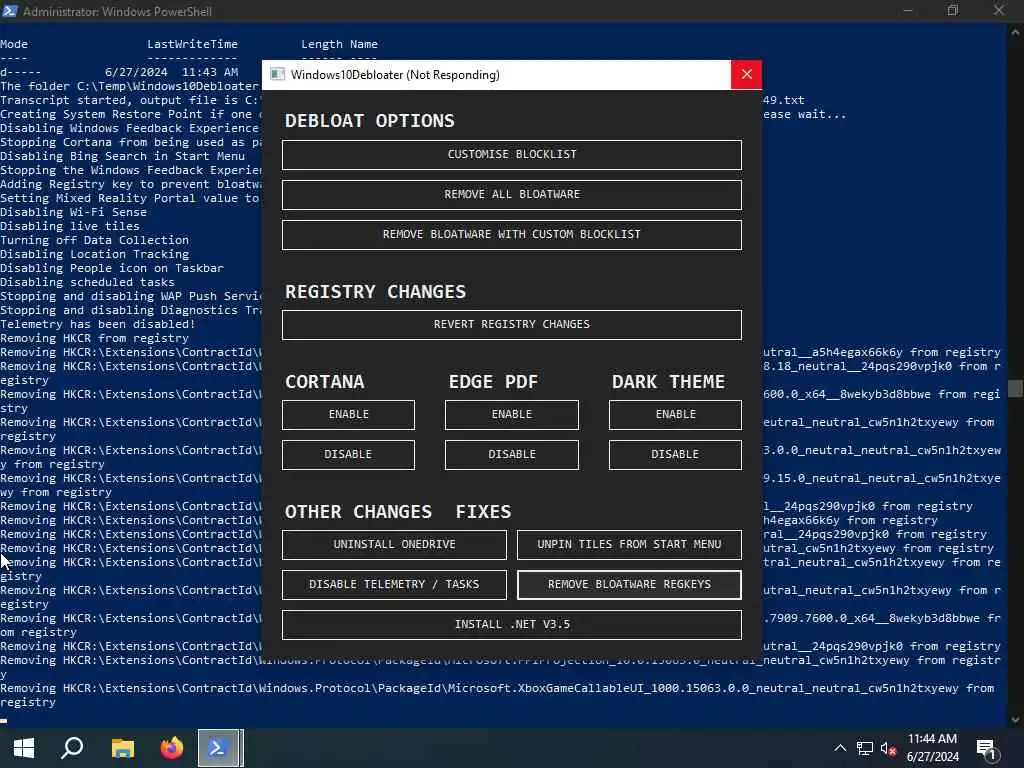Enable Dark Theme
Screen dimensions: 1024x768
[675, 415]
